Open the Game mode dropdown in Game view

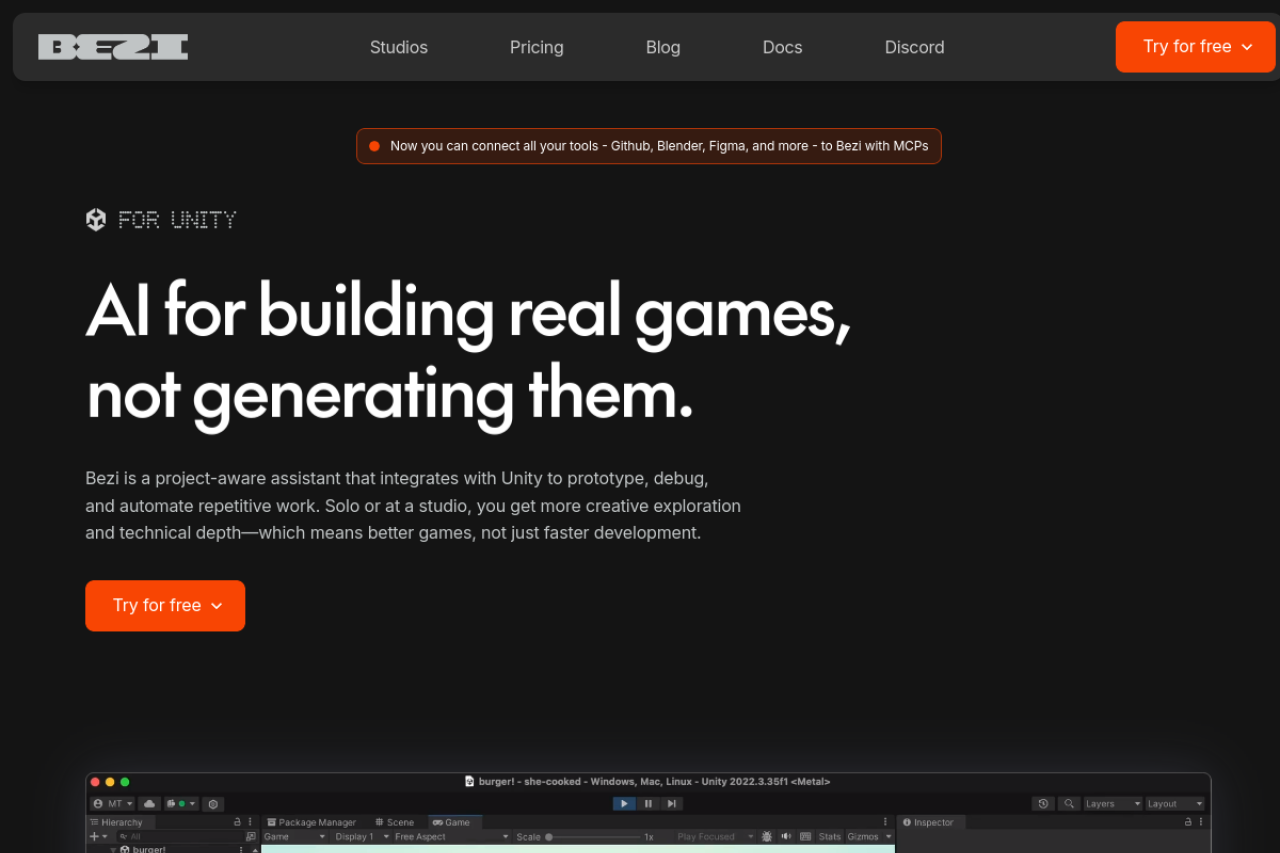pos(295,837)
